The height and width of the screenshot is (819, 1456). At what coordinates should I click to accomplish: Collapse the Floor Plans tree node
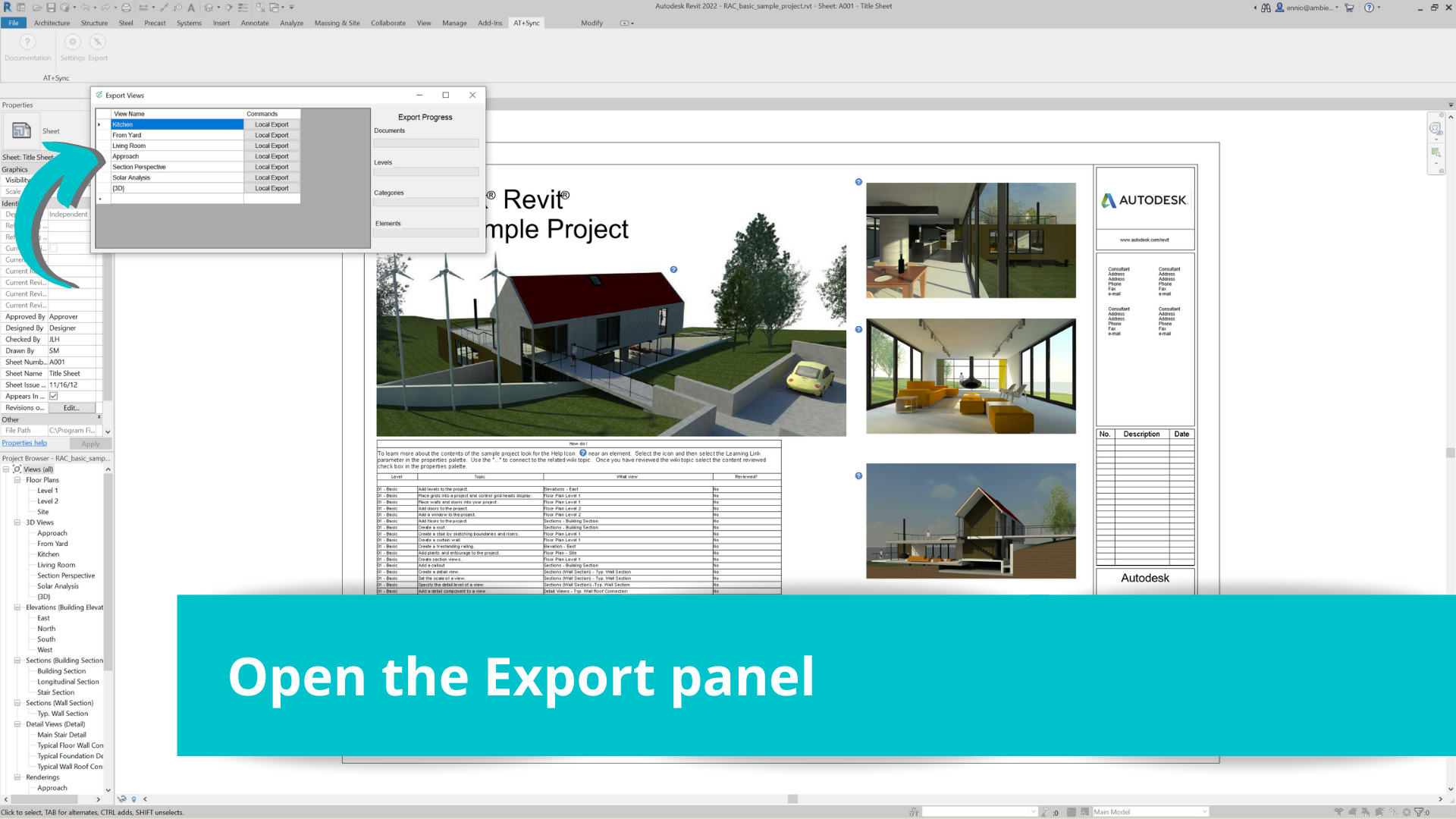[17, 480]
